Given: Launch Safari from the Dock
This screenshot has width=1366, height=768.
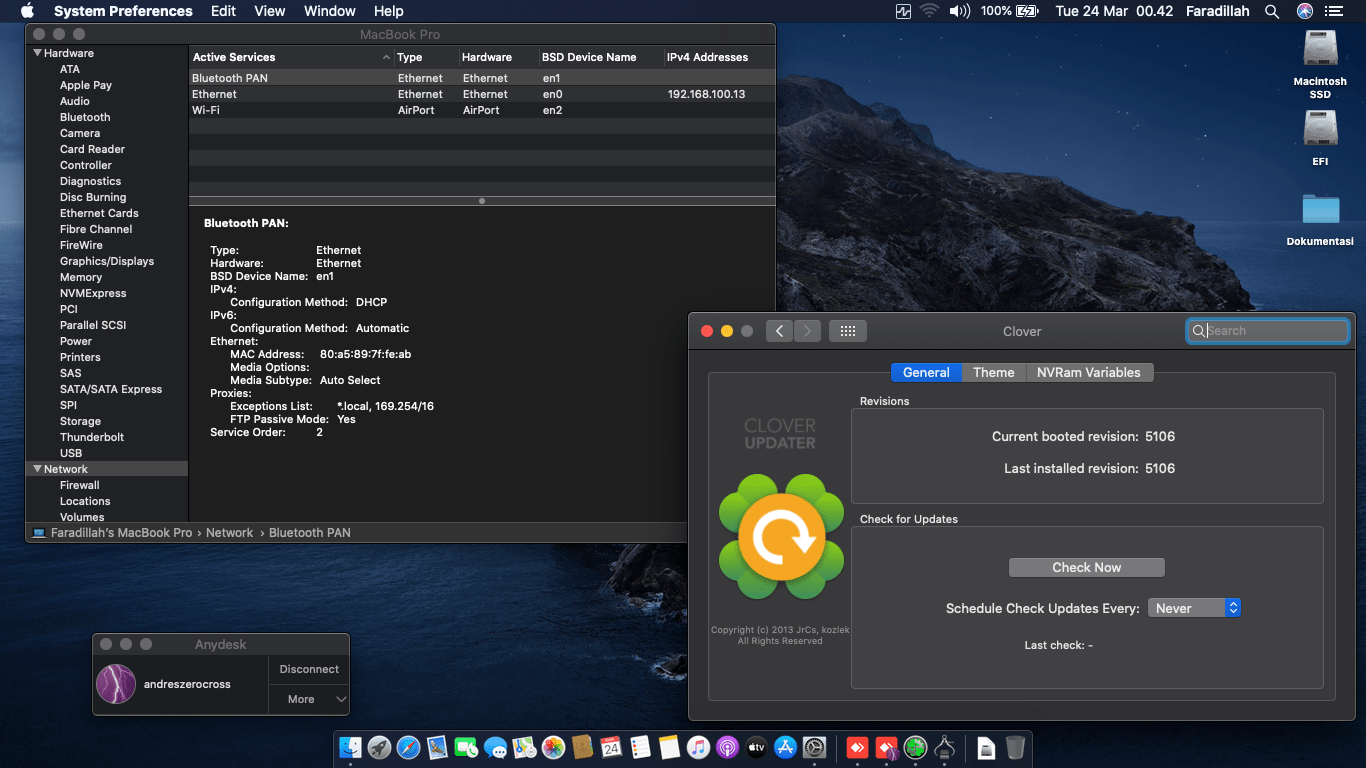Looking at the screenshot, I should tap(408, 747).
